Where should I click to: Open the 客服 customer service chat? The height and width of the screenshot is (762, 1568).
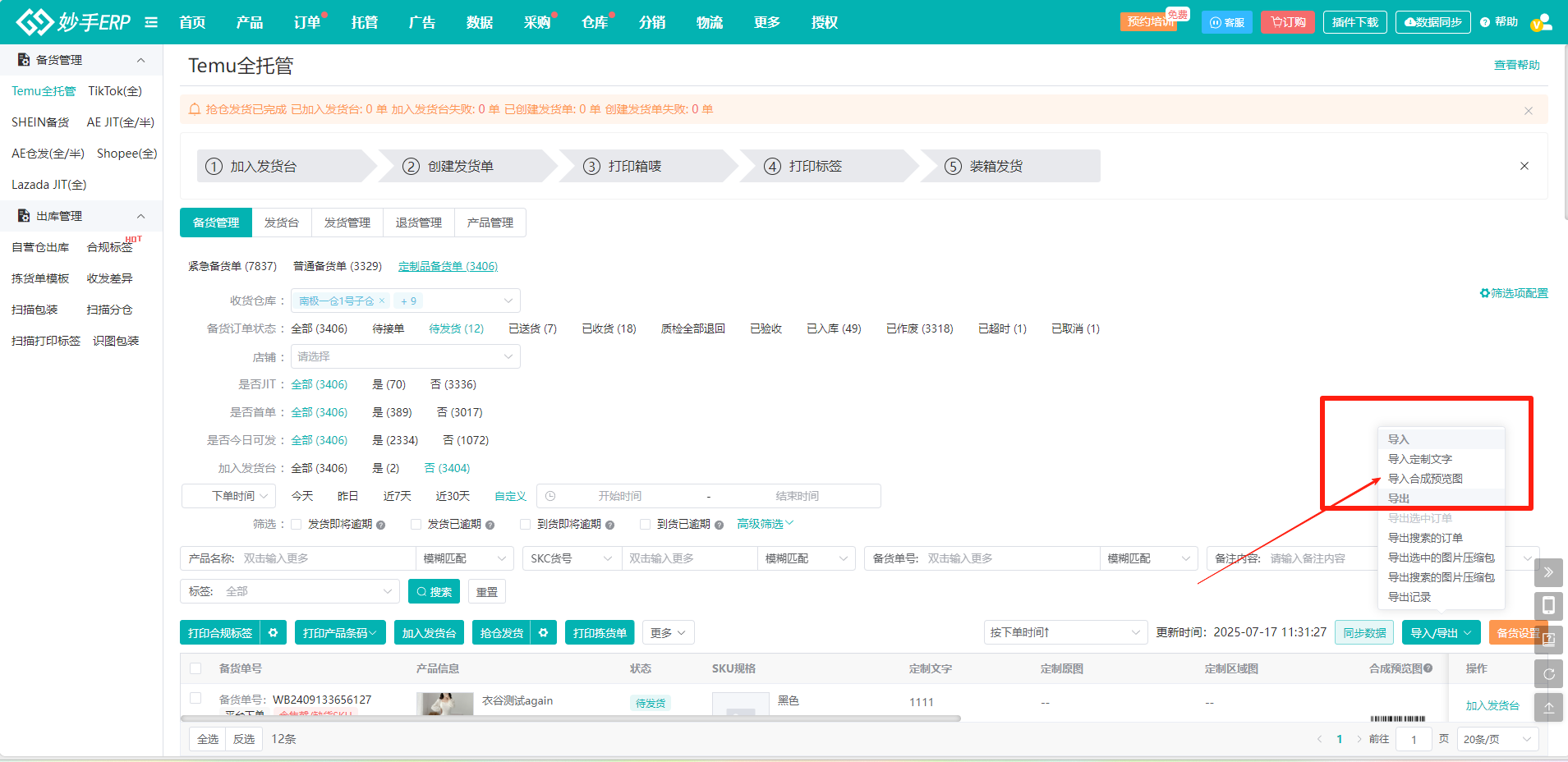1226,22
